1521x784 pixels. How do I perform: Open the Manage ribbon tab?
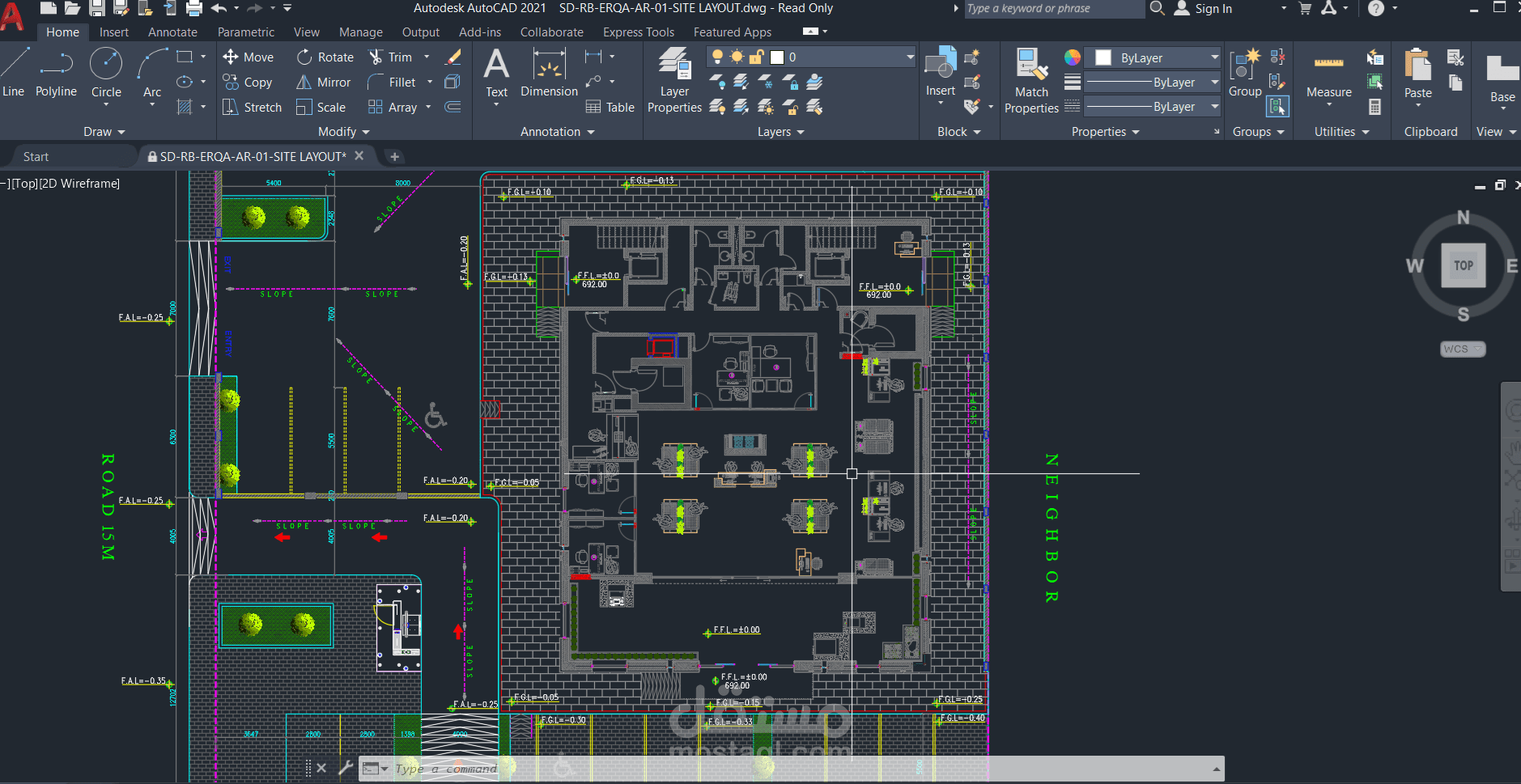click(x=361, y=32)
